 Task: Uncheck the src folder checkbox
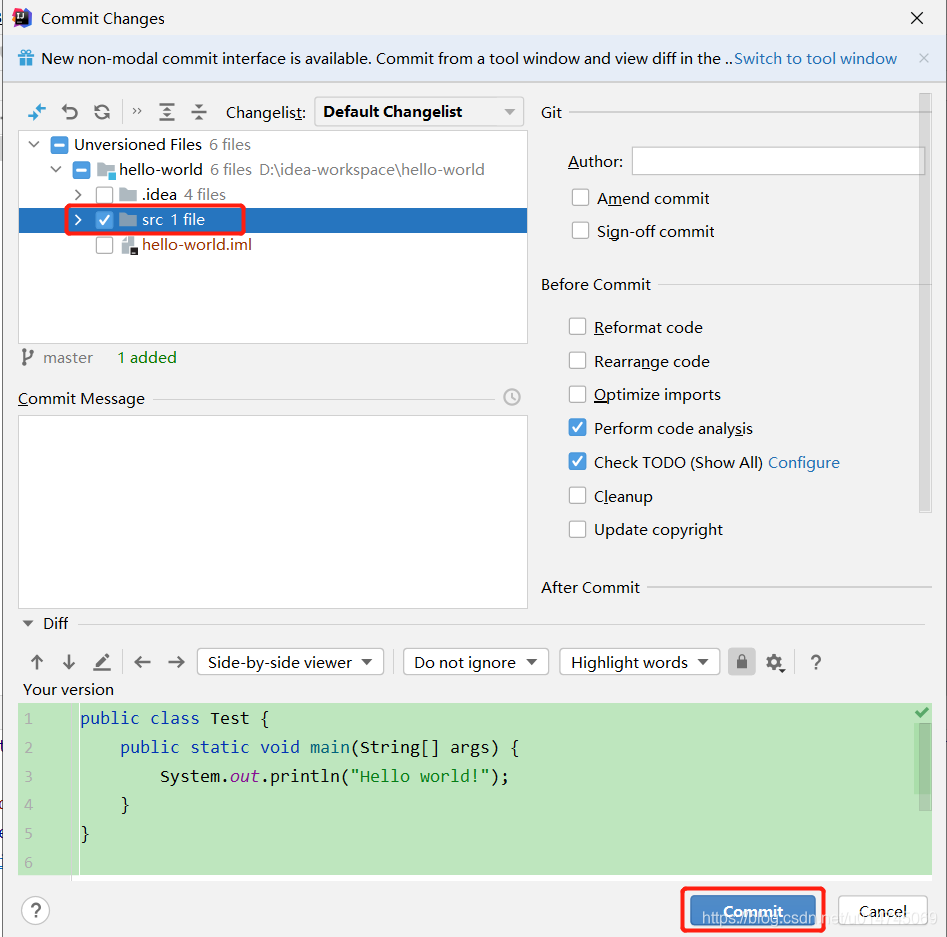point(104,220)
